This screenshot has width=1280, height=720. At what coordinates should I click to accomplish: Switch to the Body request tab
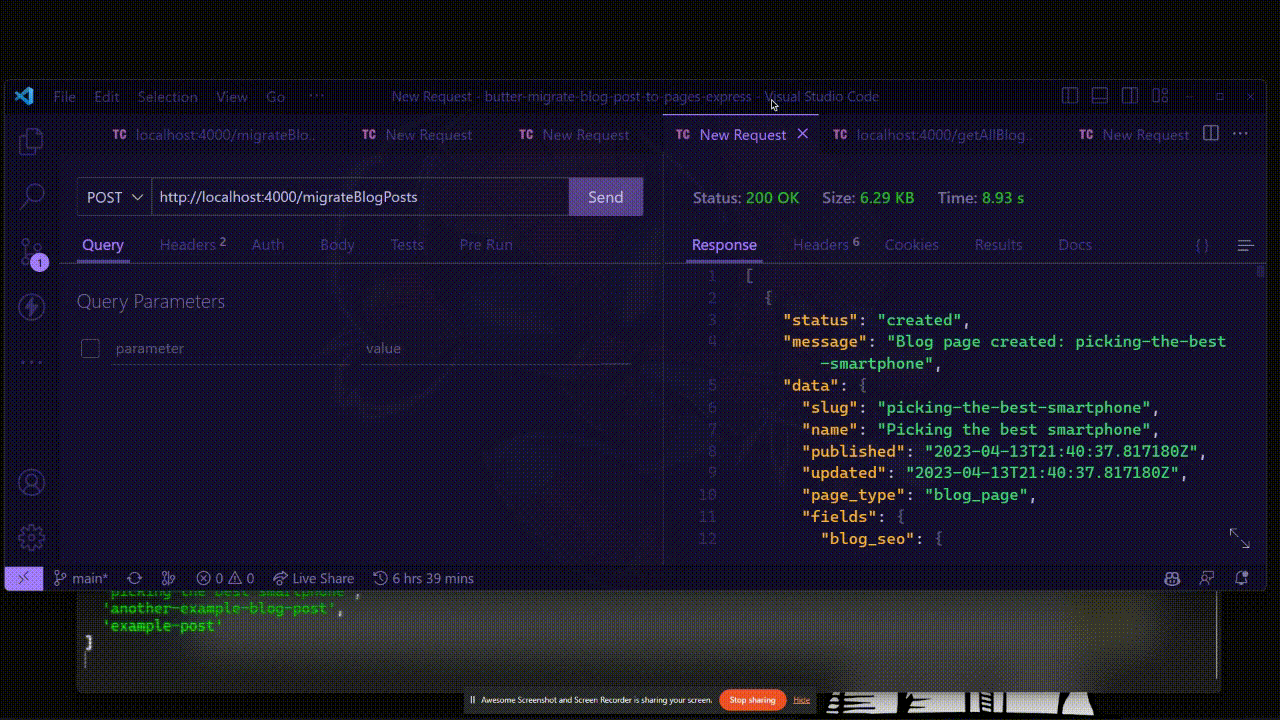click(x=337, y=245)
